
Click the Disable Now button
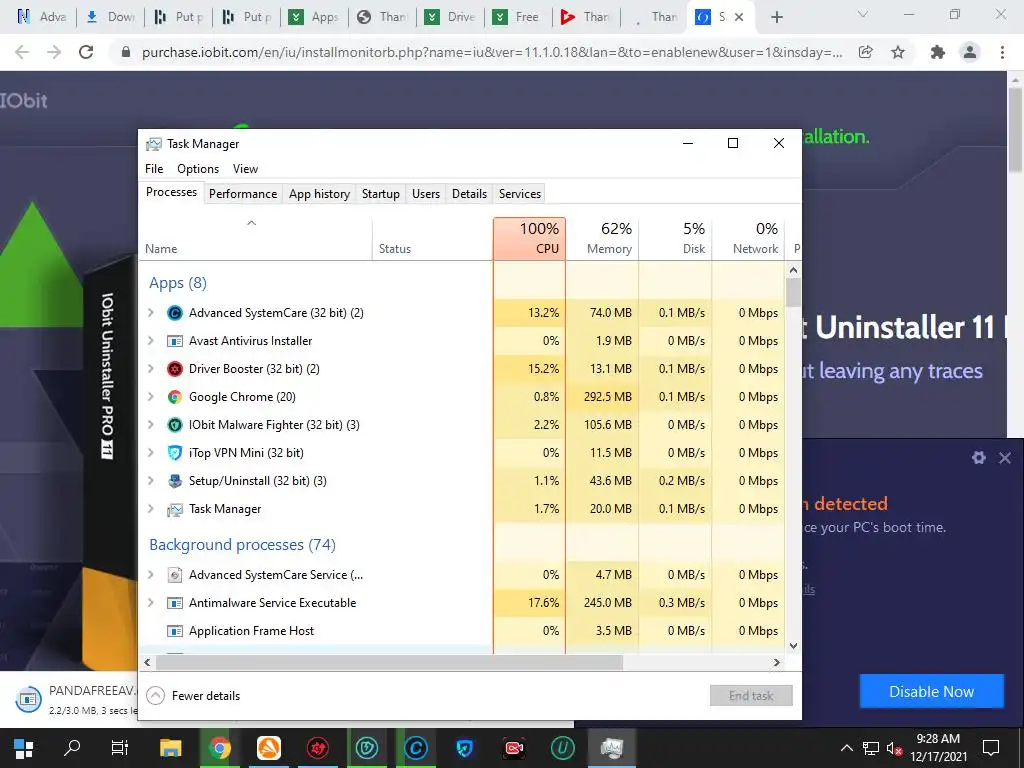tap(931, 692)
